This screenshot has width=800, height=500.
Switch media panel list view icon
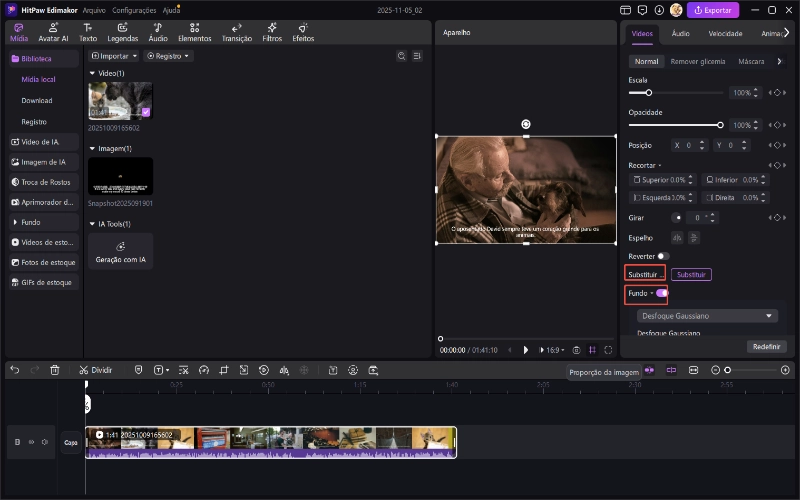point(417,56)
